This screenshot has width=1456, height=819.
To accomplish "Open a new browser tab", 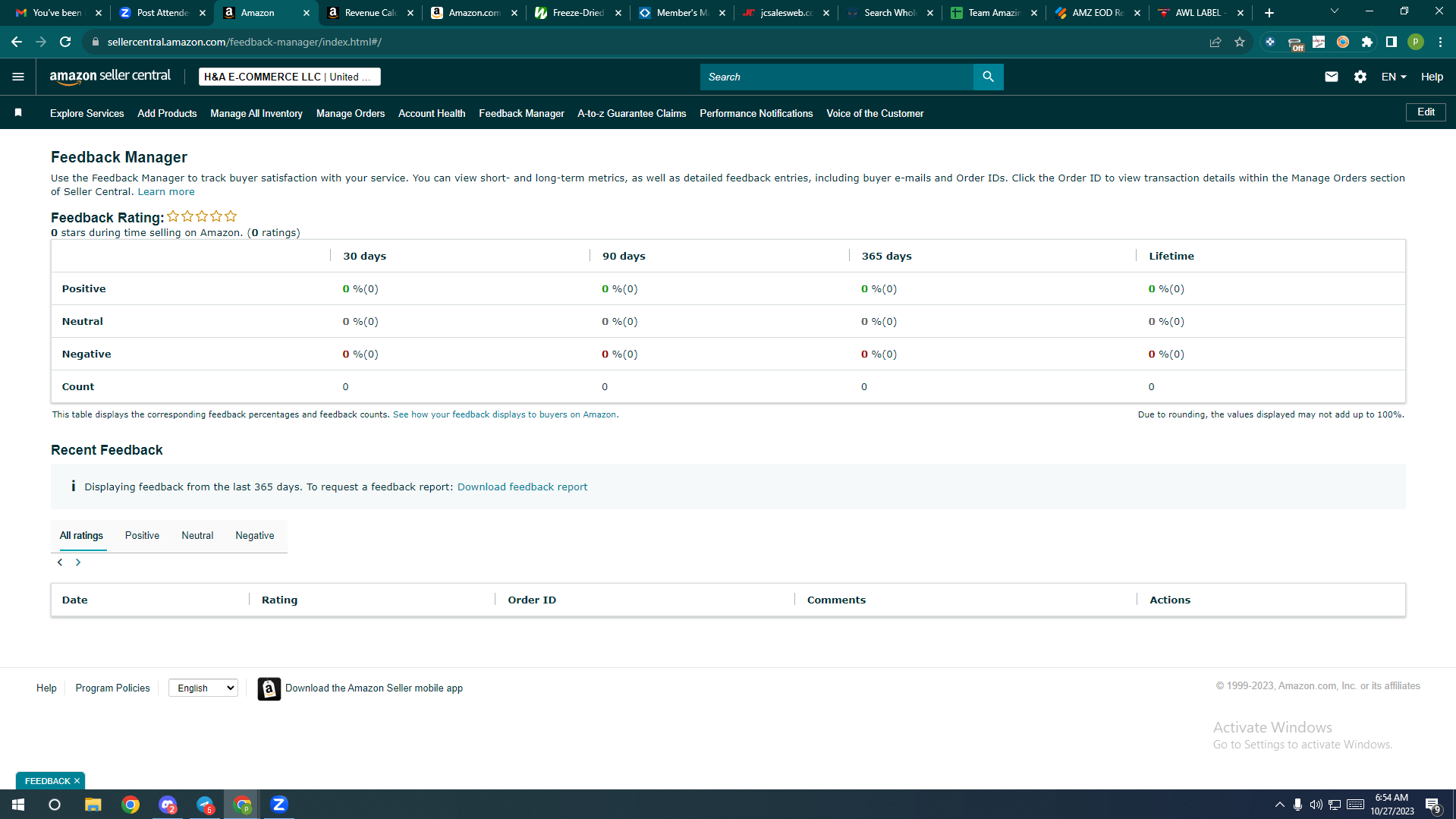I will 1269,13.
